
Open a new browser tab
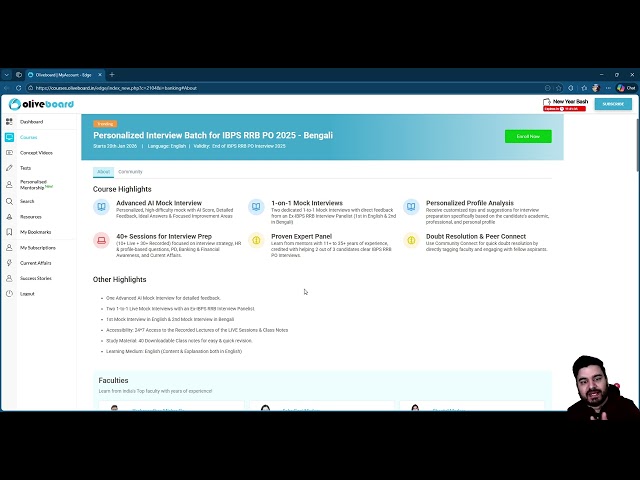pyautogui.click(x=112, y=75)
